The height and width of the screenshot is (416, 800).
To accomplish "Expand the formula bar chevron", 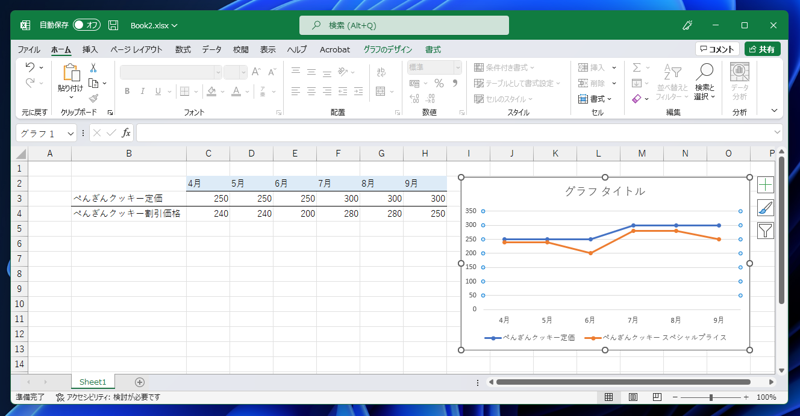I will [x=777, y=133].
